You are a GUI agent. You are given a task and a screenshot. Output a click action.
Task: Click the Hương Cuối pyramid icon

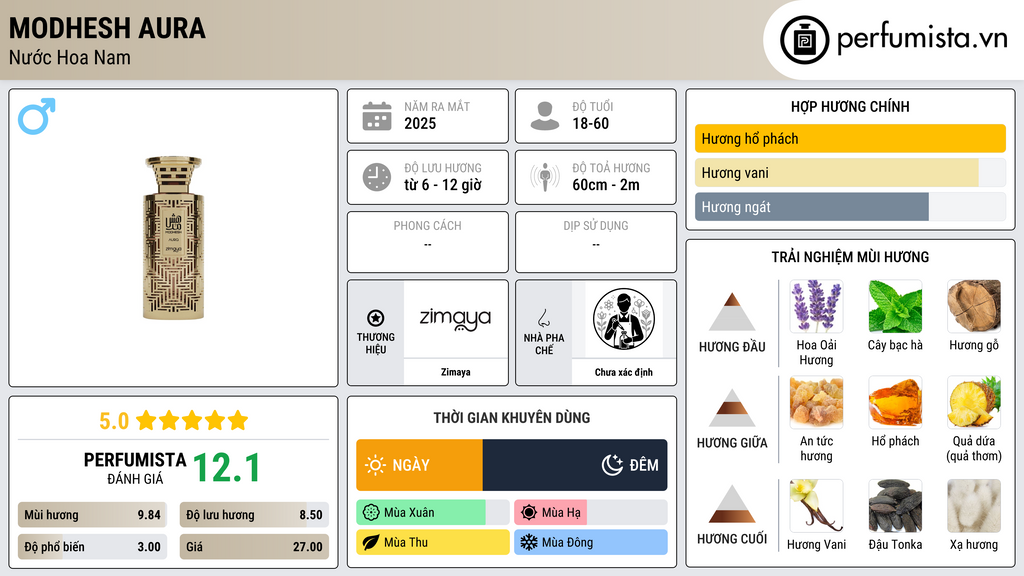point(731,504)
